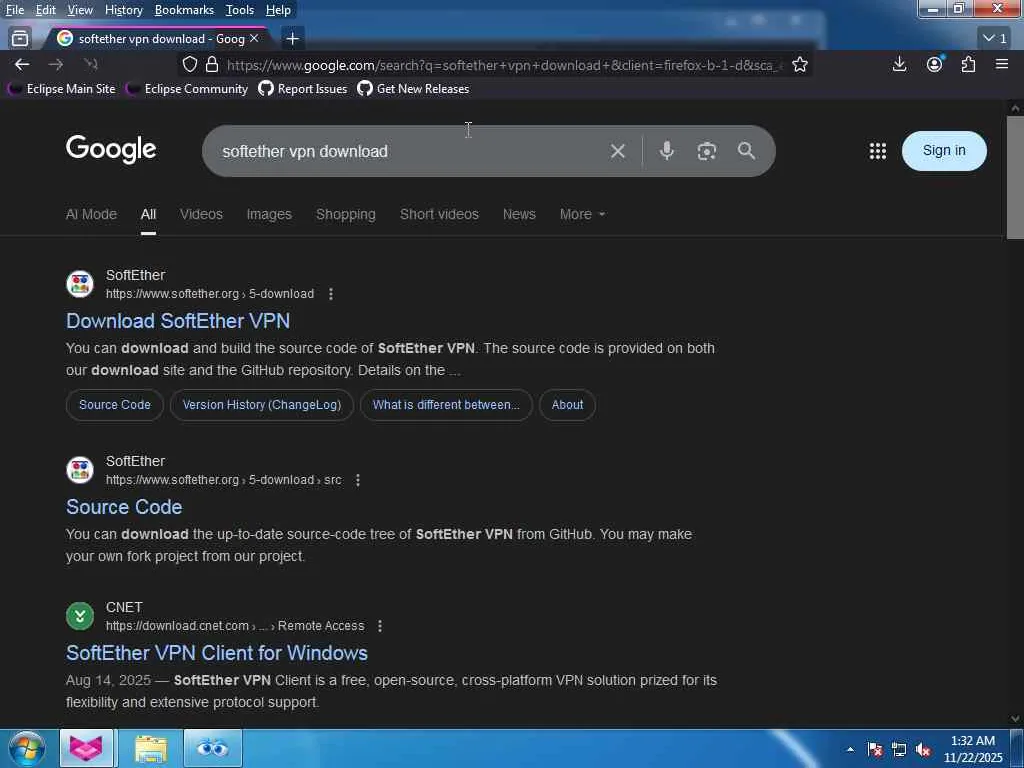Open the Help menu

(x=278, y=10)
